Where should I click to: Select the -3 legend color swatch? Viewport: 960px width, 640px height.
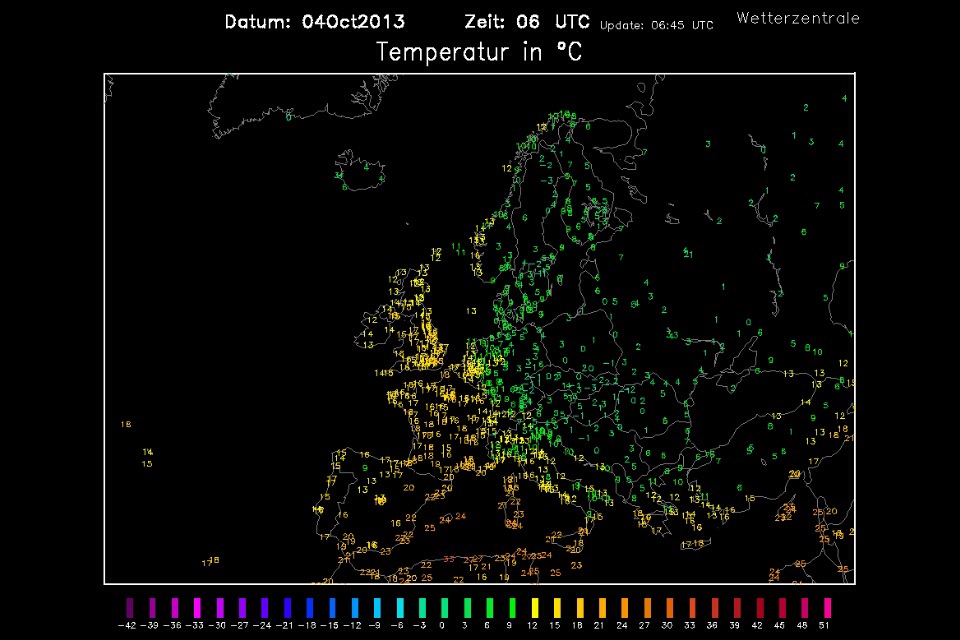tap(422, 607)
